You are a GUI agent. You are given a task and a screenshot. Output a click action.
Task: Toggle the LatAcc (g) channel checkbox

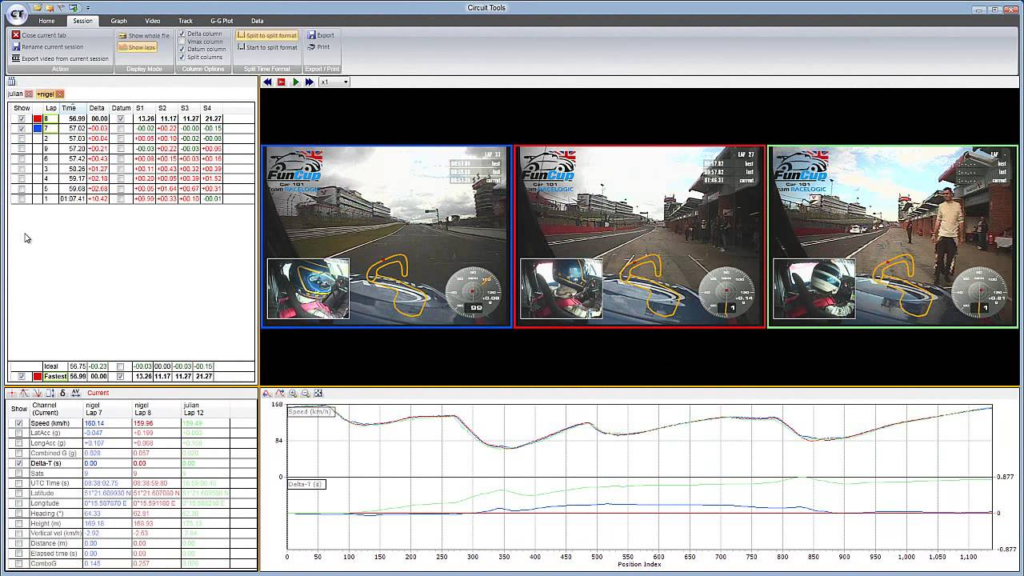coord(19,433)
